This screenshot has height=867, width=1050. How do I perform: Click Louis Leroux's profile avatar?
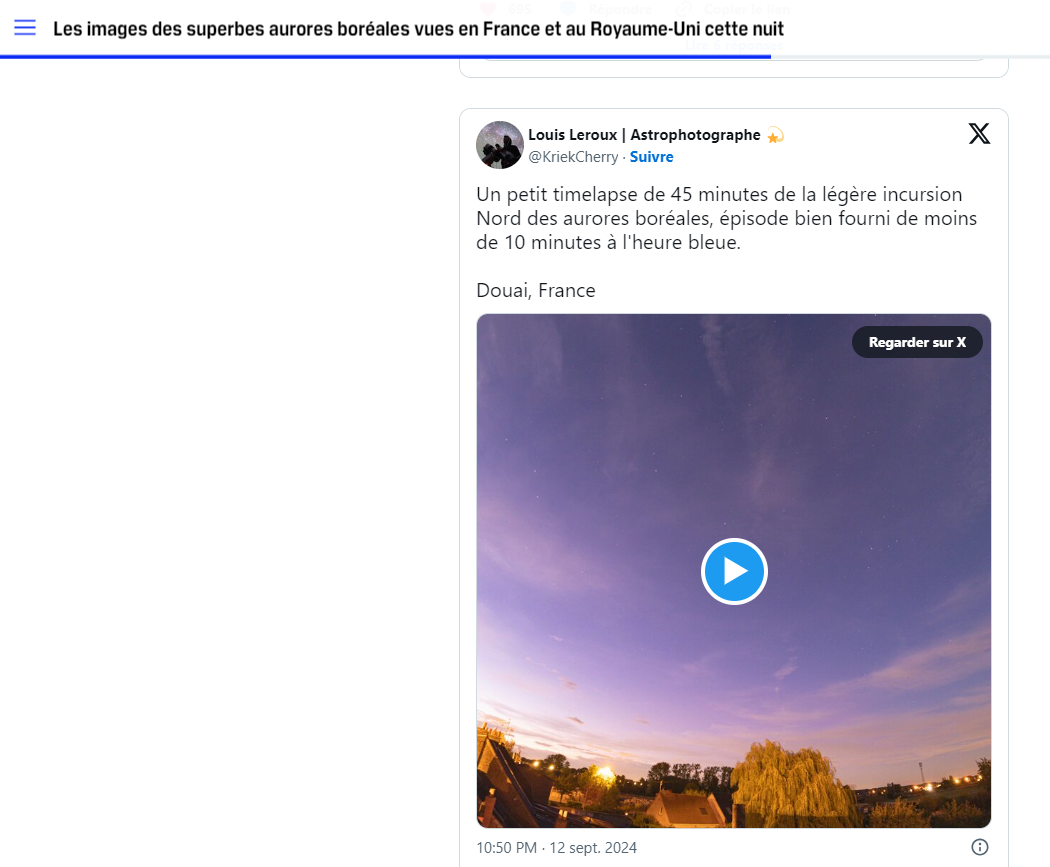[x=500, y=145]
